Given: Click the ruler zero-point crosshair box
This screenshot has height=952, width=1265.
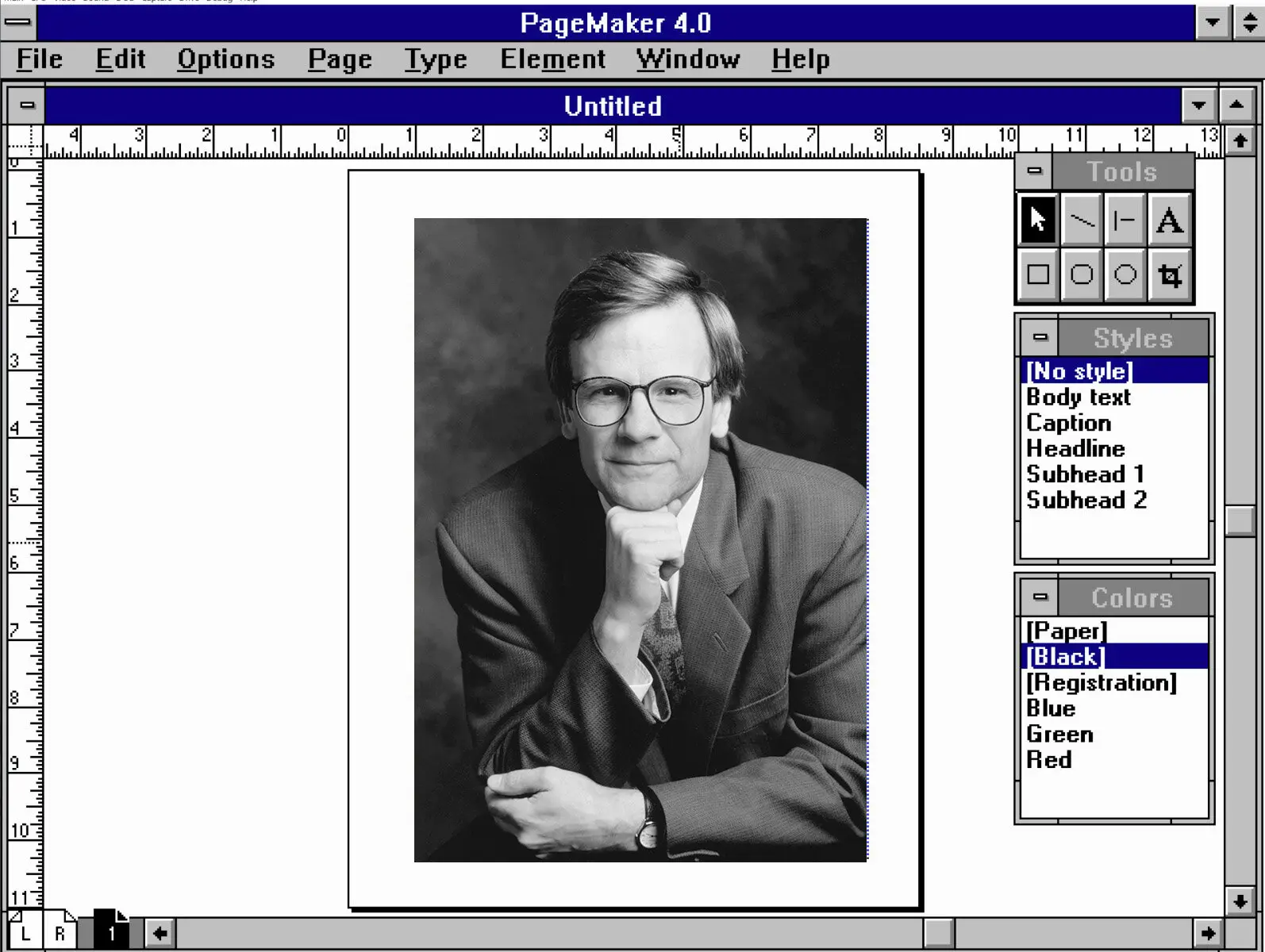Looking at the screenshot, I should 25,141.
